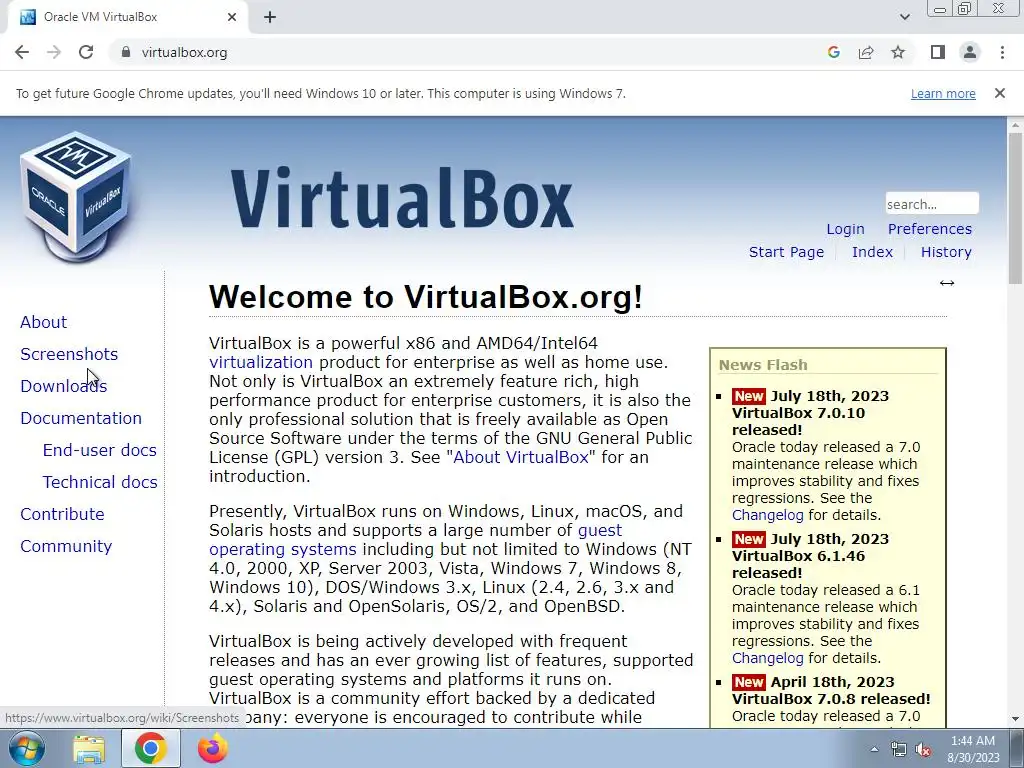Open Windows Explorer from the taskbar
Viewport: 1024px width, 768px height.
coord(89,749)
